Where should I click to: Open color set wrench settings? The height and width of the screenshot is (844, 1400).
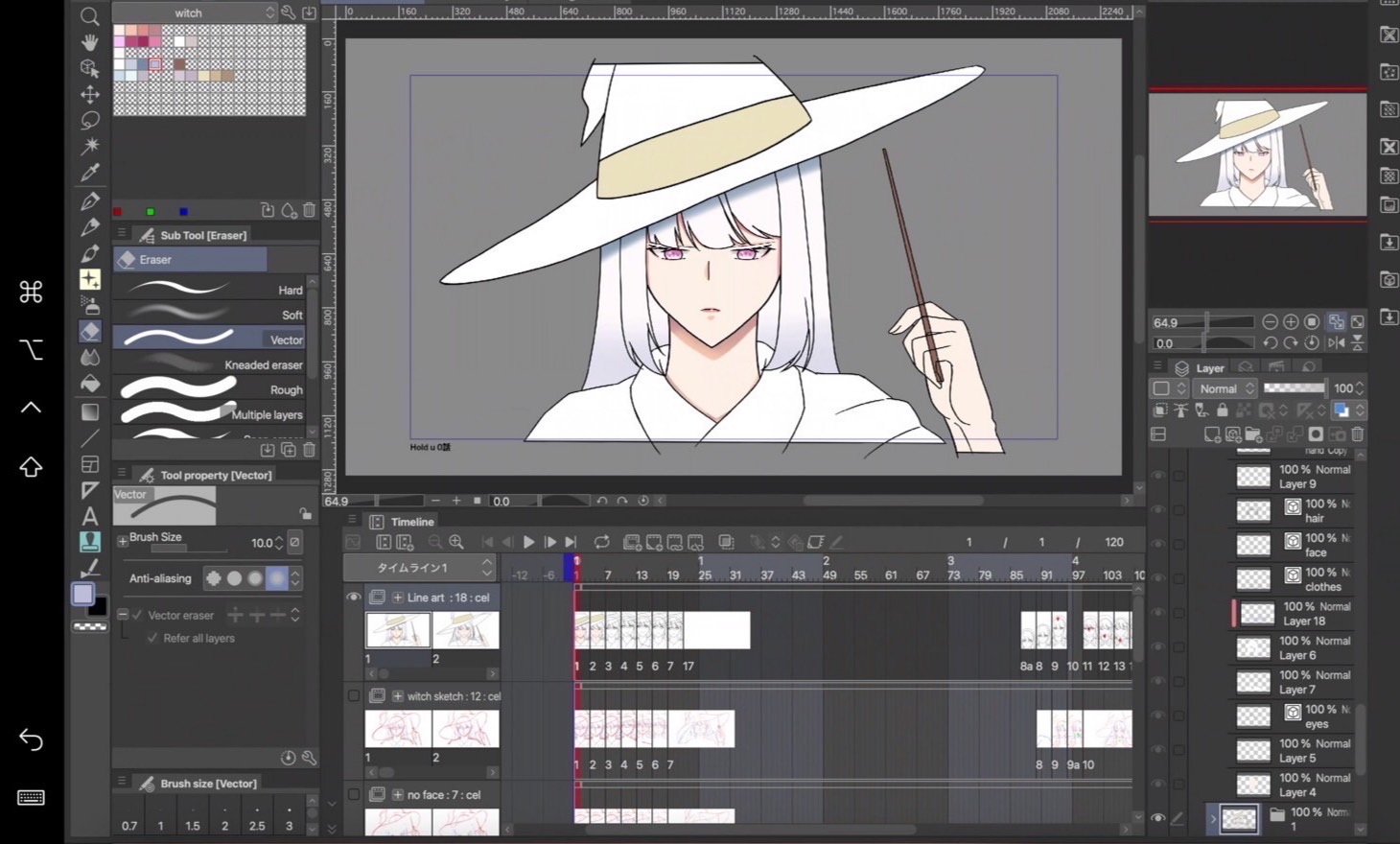tap(289, 12)
